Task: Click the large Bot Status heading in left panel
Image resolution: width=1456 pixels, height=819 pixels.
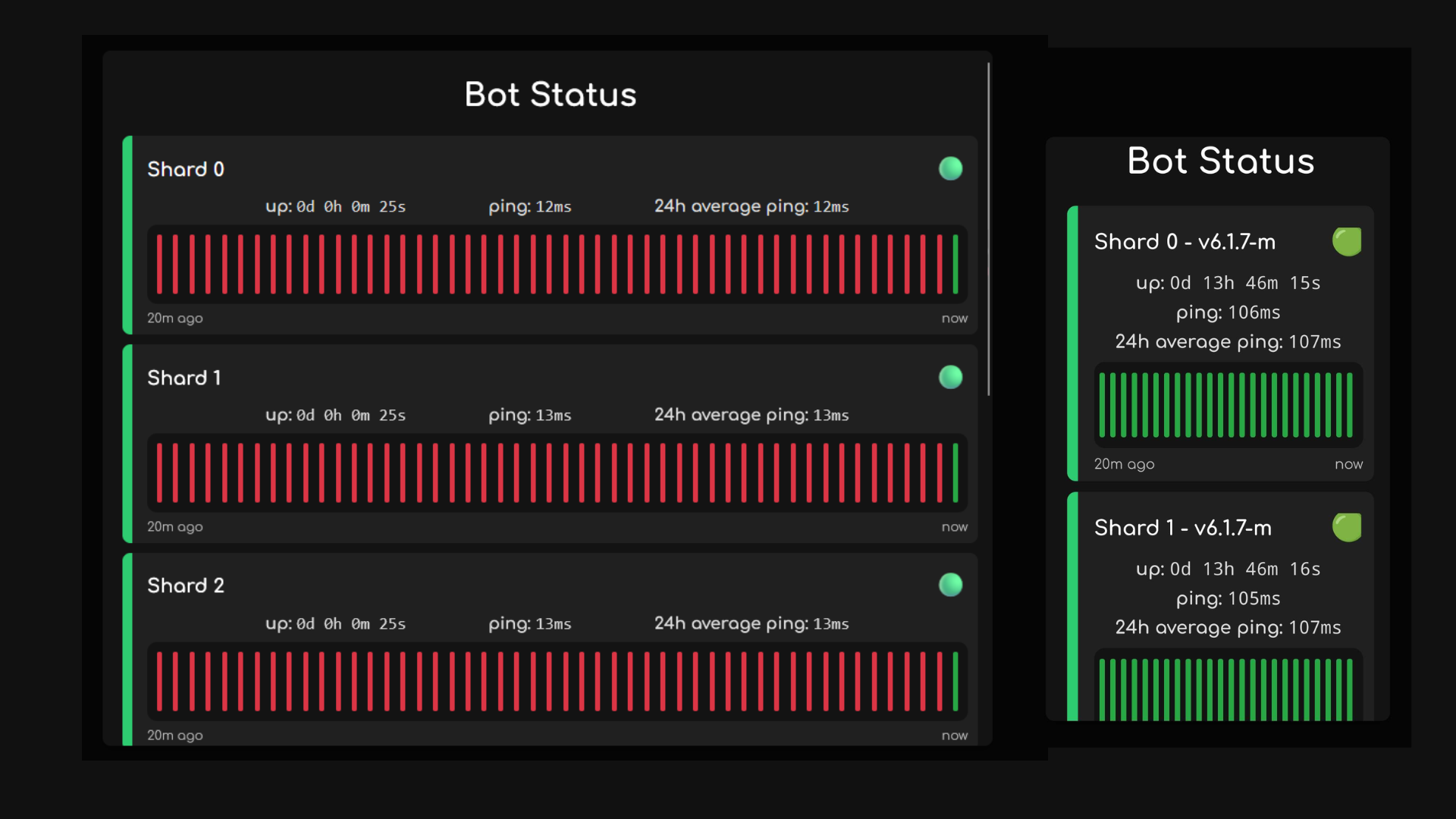Action: point(551,95)
